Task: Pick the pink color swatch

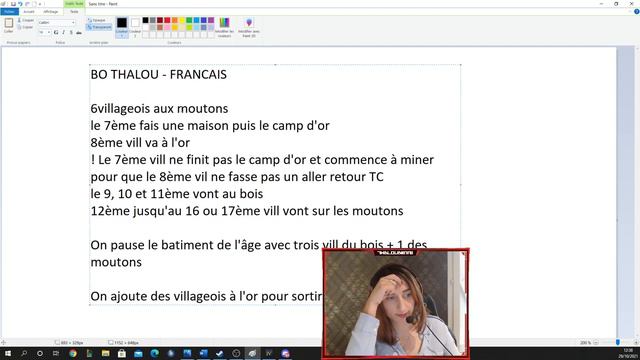Action: [167, 27]
